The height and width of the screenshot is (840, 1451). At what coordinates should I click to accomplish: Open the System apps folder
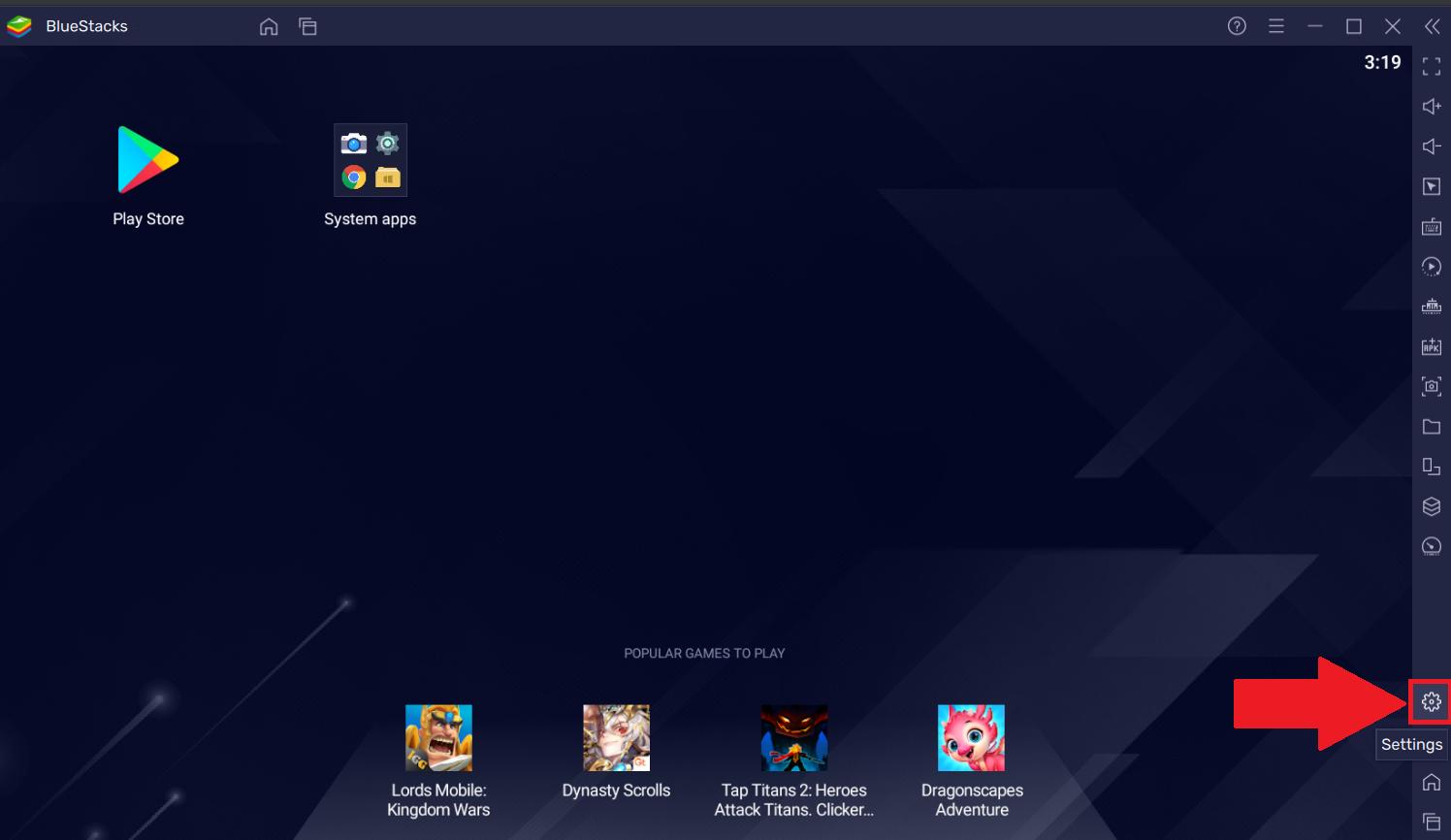tap(371, 160)
